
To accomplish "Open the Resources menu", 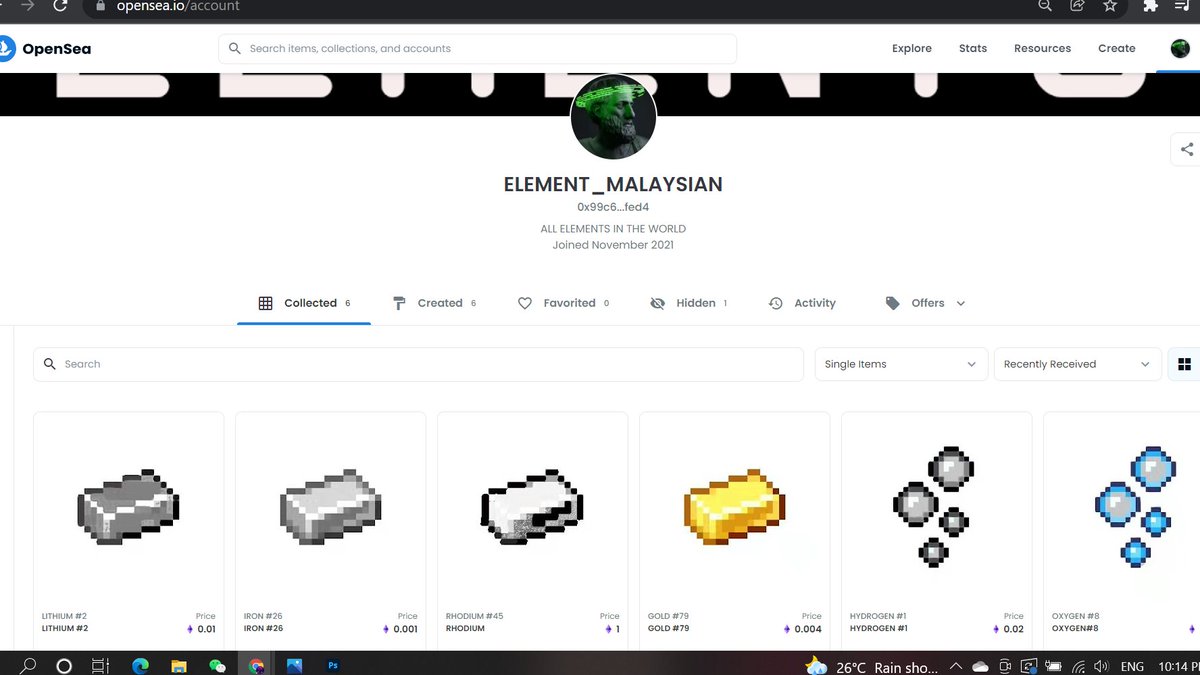I will coord(1042,48).
